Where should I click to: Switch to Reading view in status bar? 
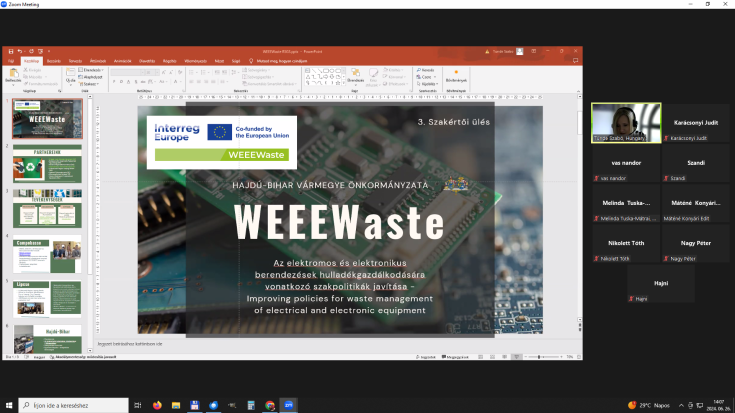pos(504,357)
